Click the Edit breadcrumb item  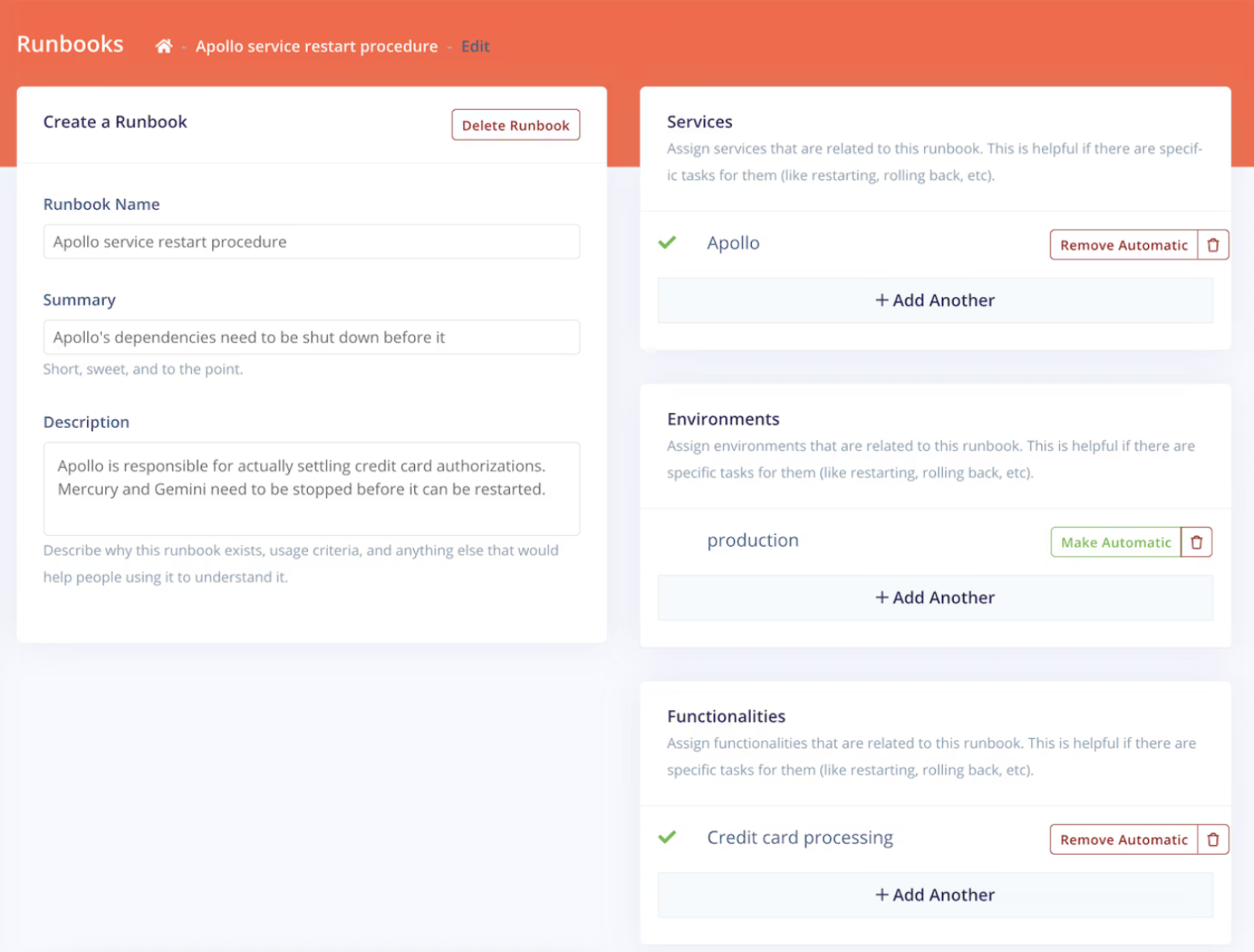coord(475,46)
